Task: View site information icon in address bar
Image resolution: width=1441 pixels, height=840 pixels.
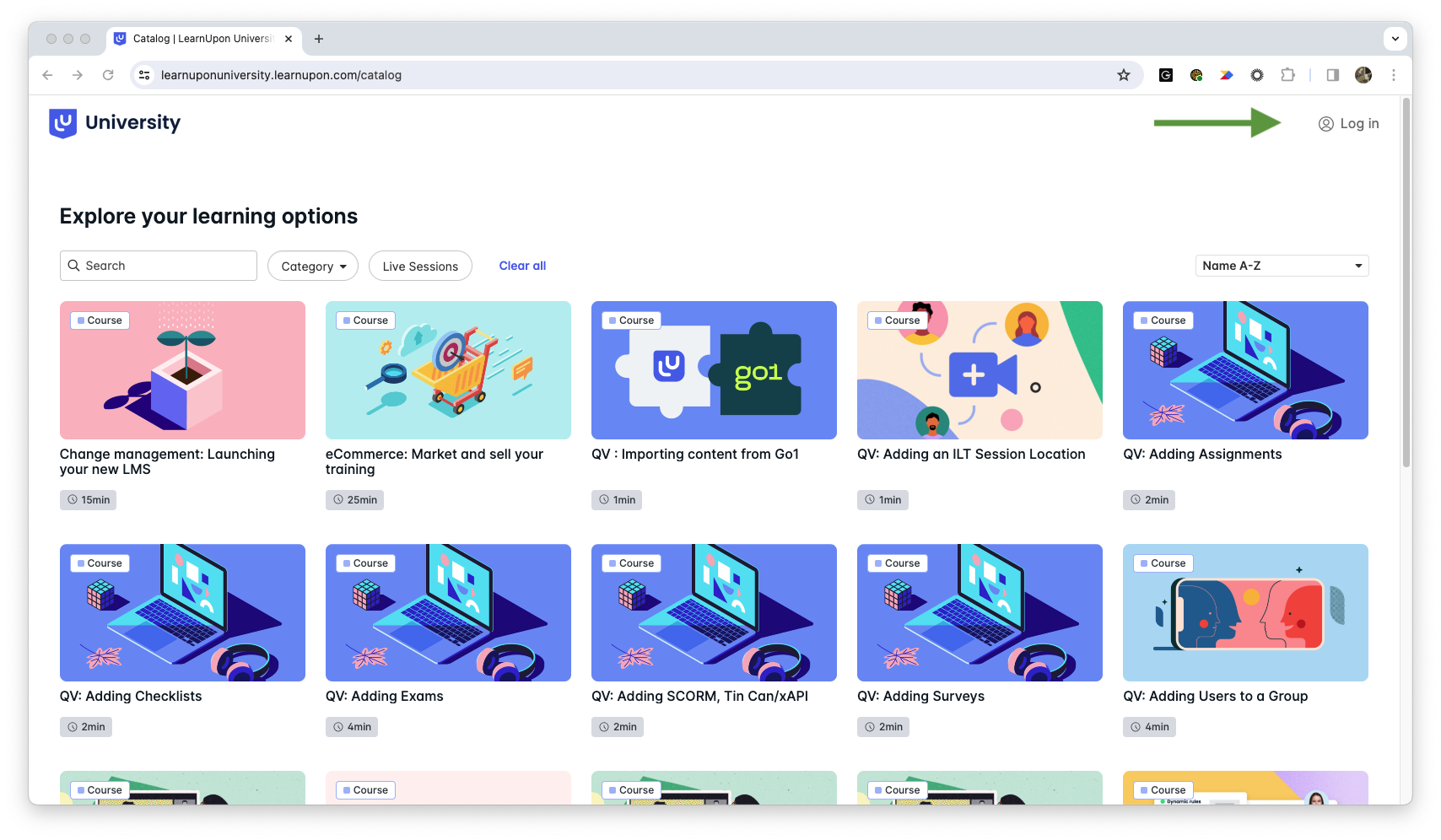Action: (144, 75)
